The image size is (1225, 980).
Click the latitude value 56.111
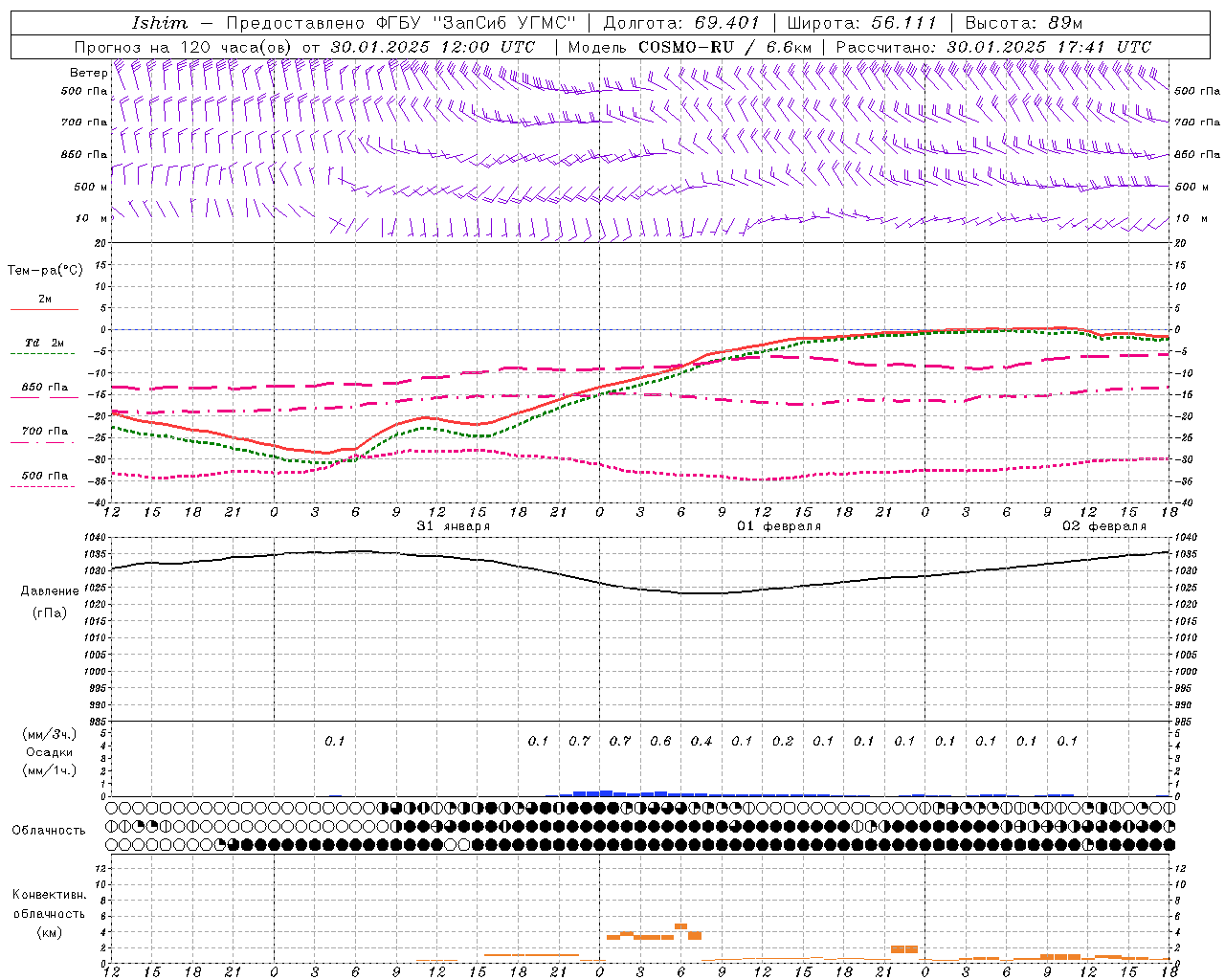(904, 23)
